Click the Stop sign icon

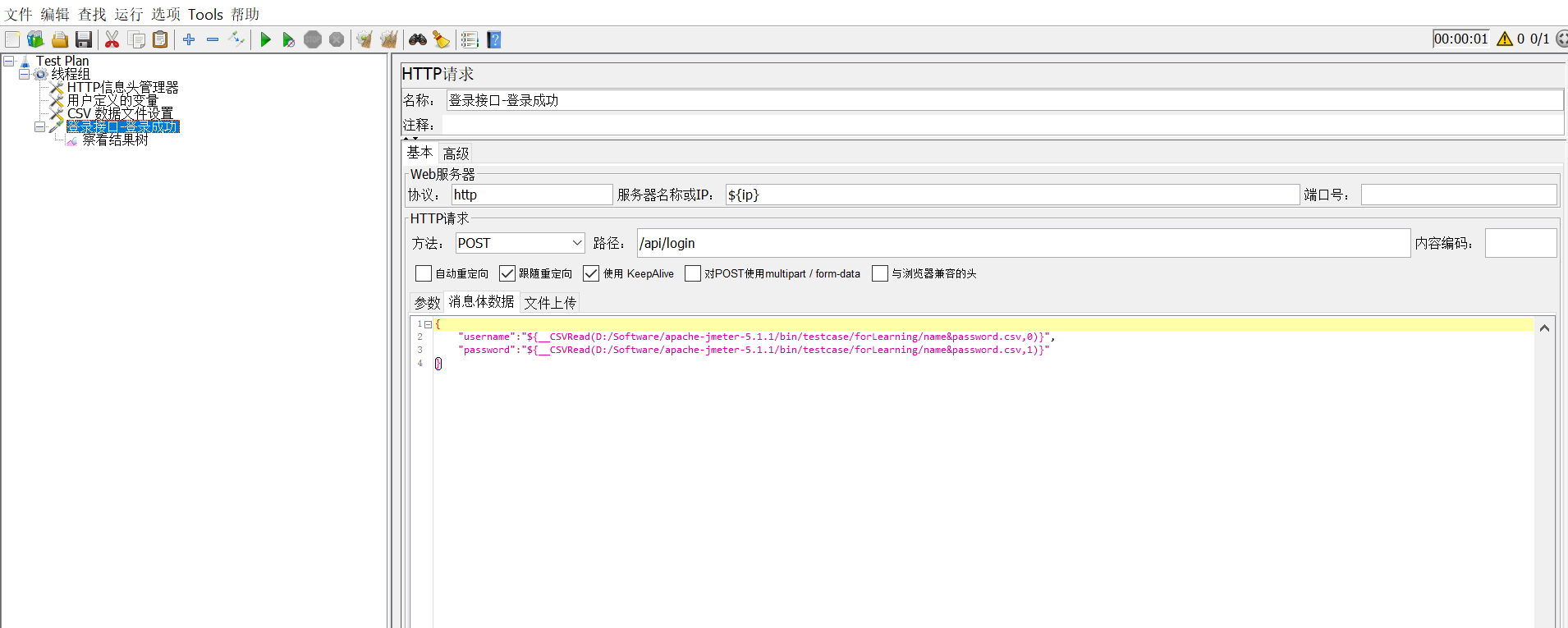[x=313, y=39]
